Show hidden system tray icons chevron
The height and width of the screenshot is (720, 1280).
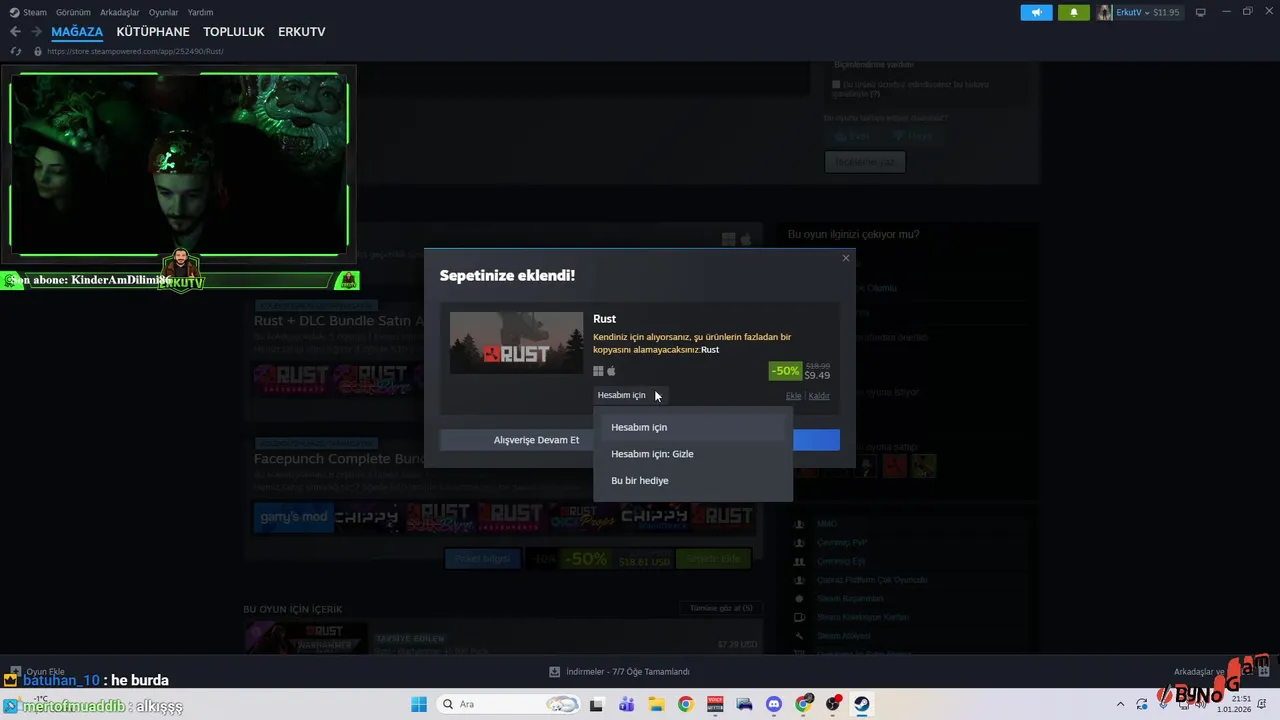[1120, 704]
